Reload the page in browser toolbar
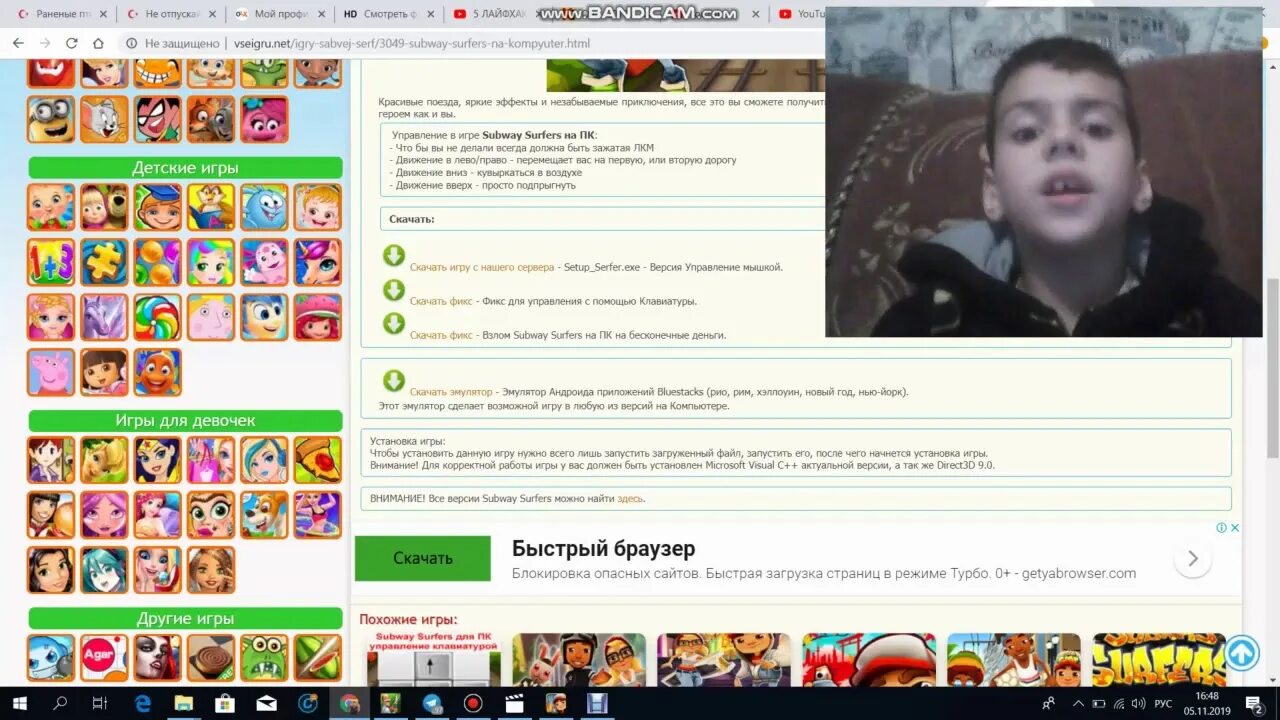This screenshot has width=1280, height=720. click(71, 43)
